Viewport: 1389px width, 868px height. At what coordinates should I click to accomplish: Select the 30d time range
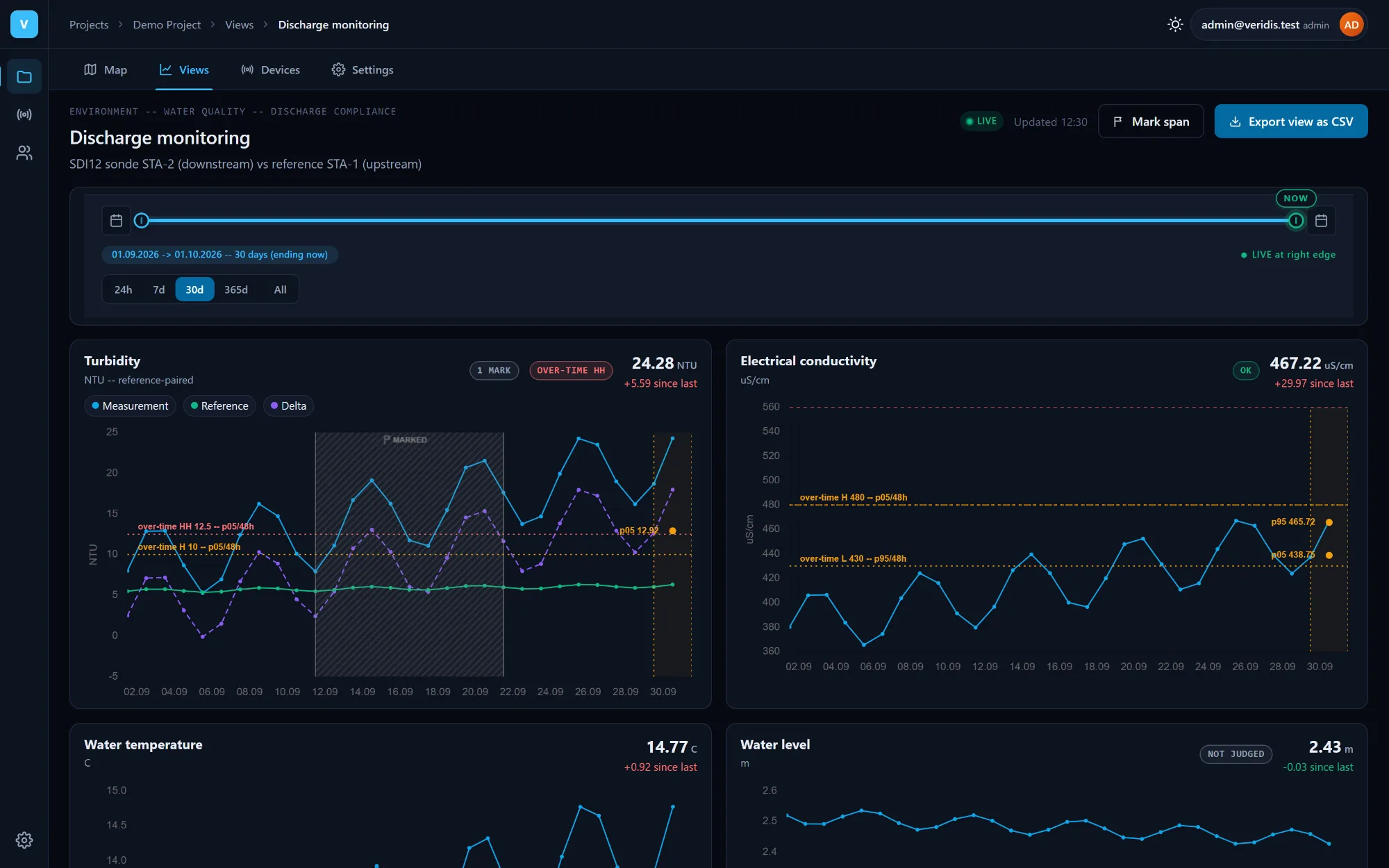(x=194, y=290)
